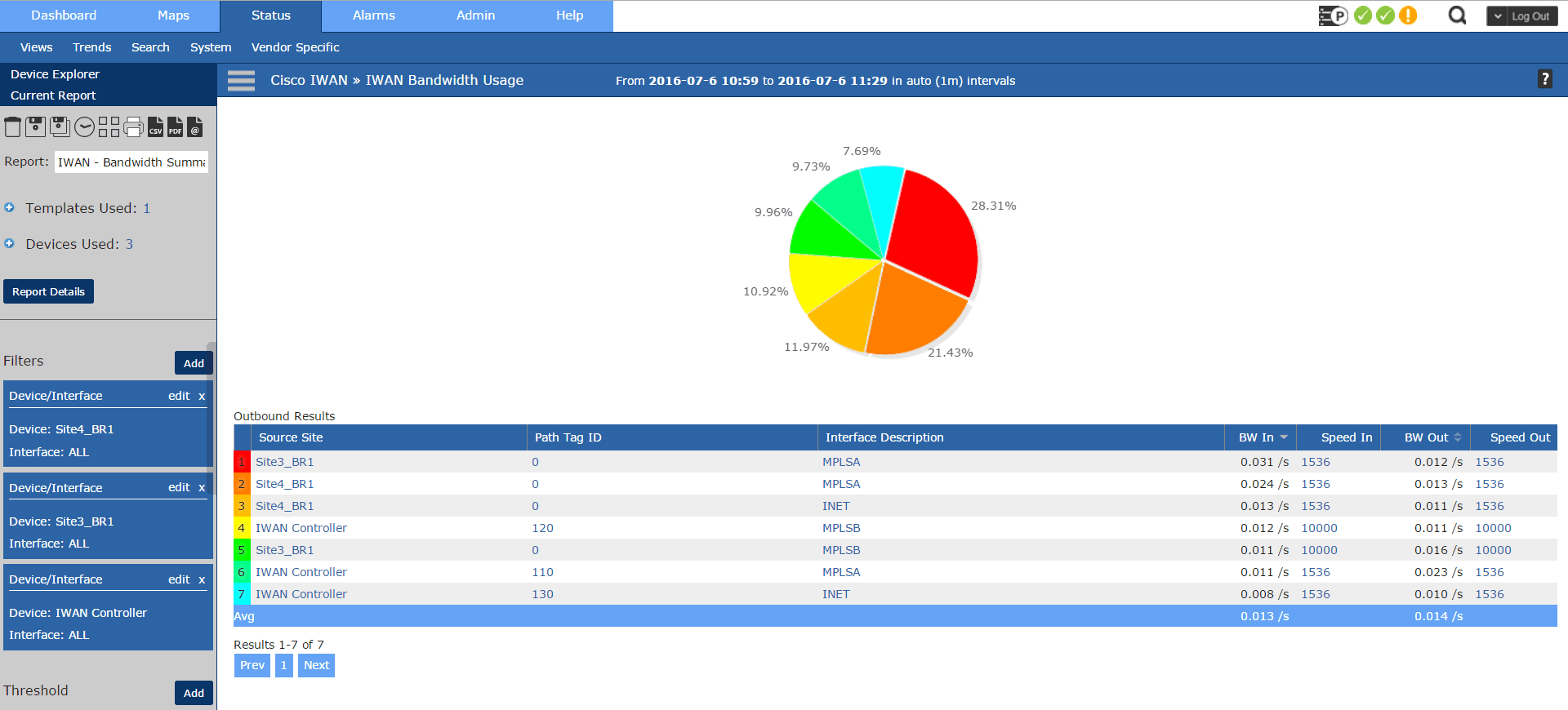Open Site3_BR1 link in row 1
Image resolution: width=1568 pixels, height=710 pixels.
click(x=284, y=462)
